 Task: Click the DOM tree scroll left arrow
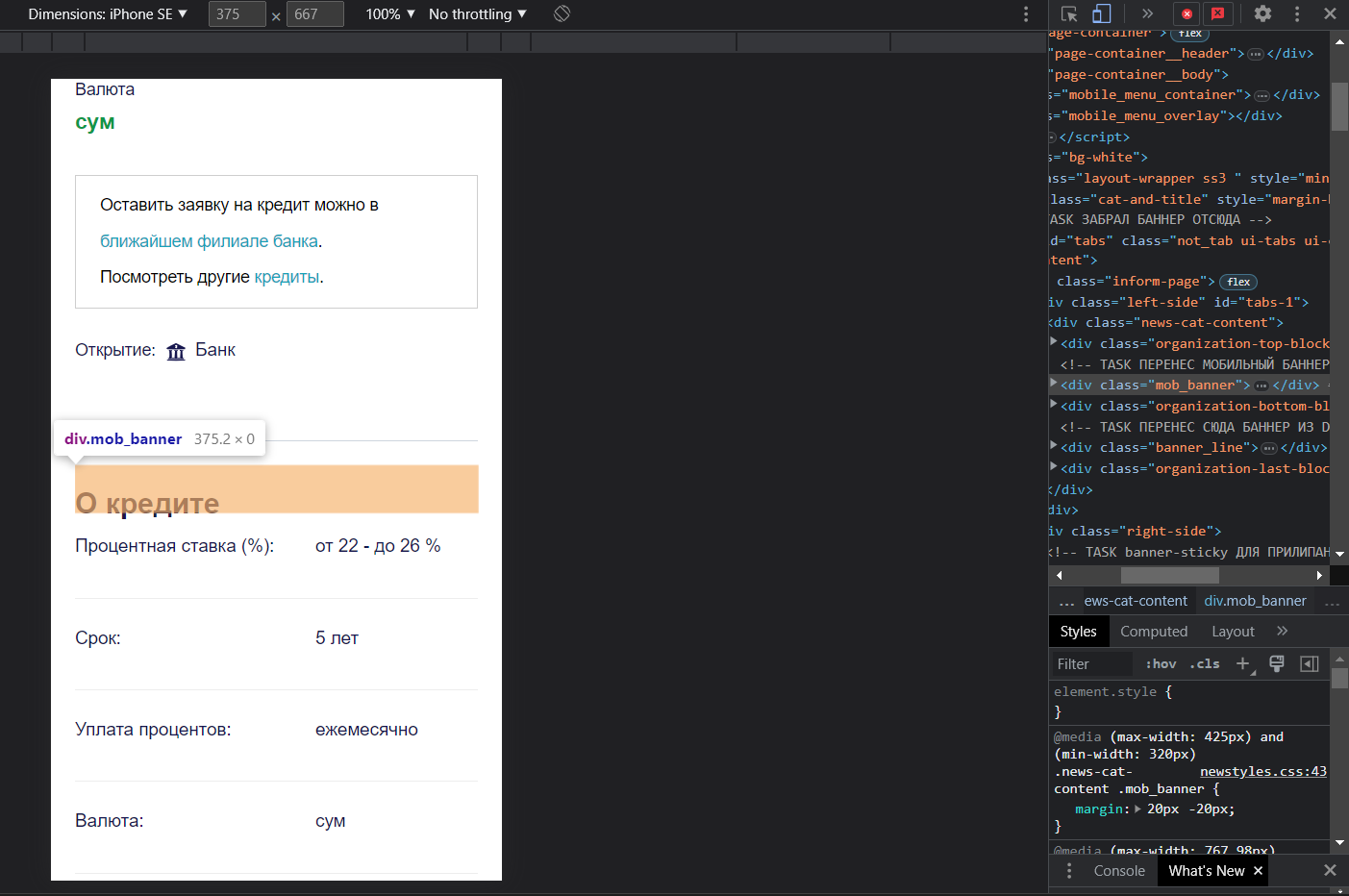(x=1059, y=575)
